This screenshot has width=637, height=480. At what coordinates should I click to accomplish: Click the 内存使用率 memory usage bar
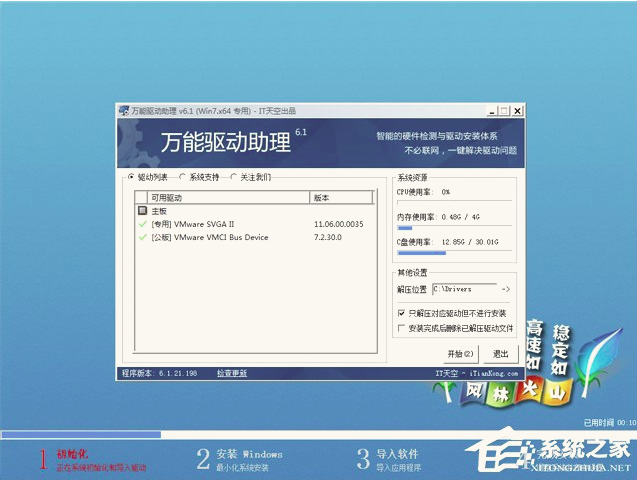454,228
